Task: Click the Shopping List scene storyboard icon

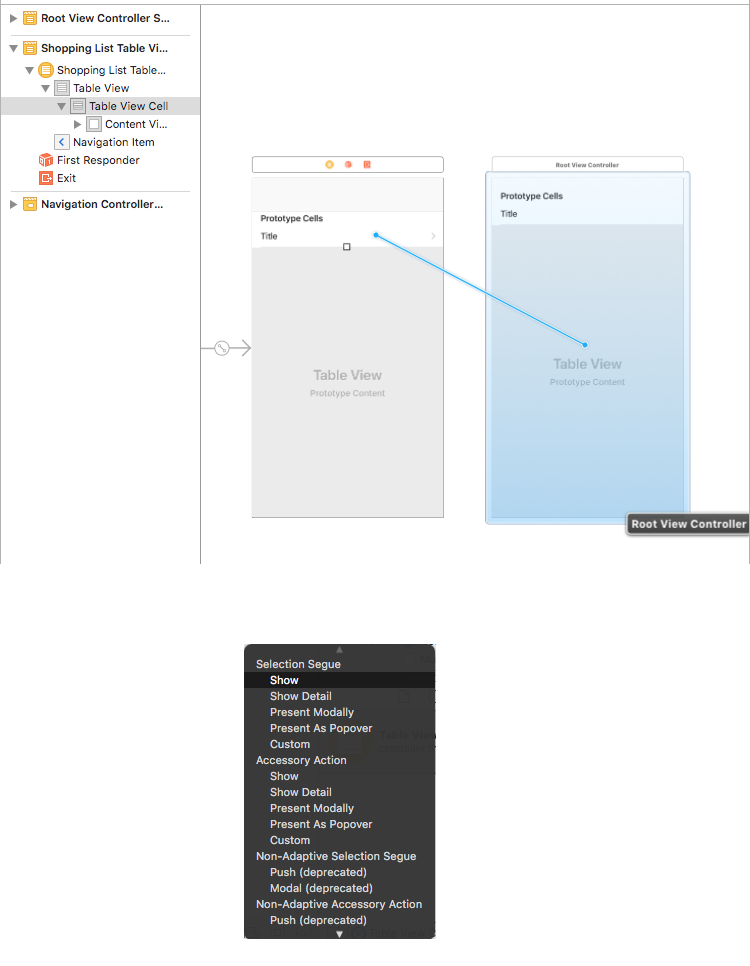Action: pyautogui.click(x=30, y=48)
